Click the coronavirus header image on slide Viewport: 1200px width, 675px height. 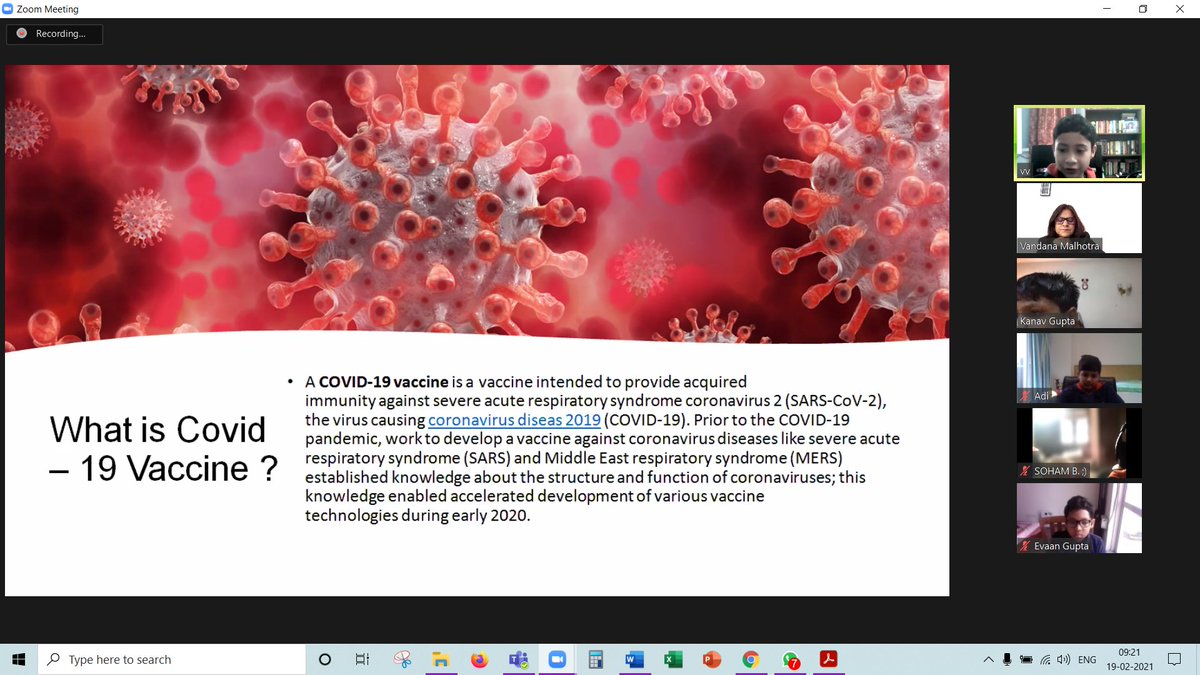click(477, 205)
